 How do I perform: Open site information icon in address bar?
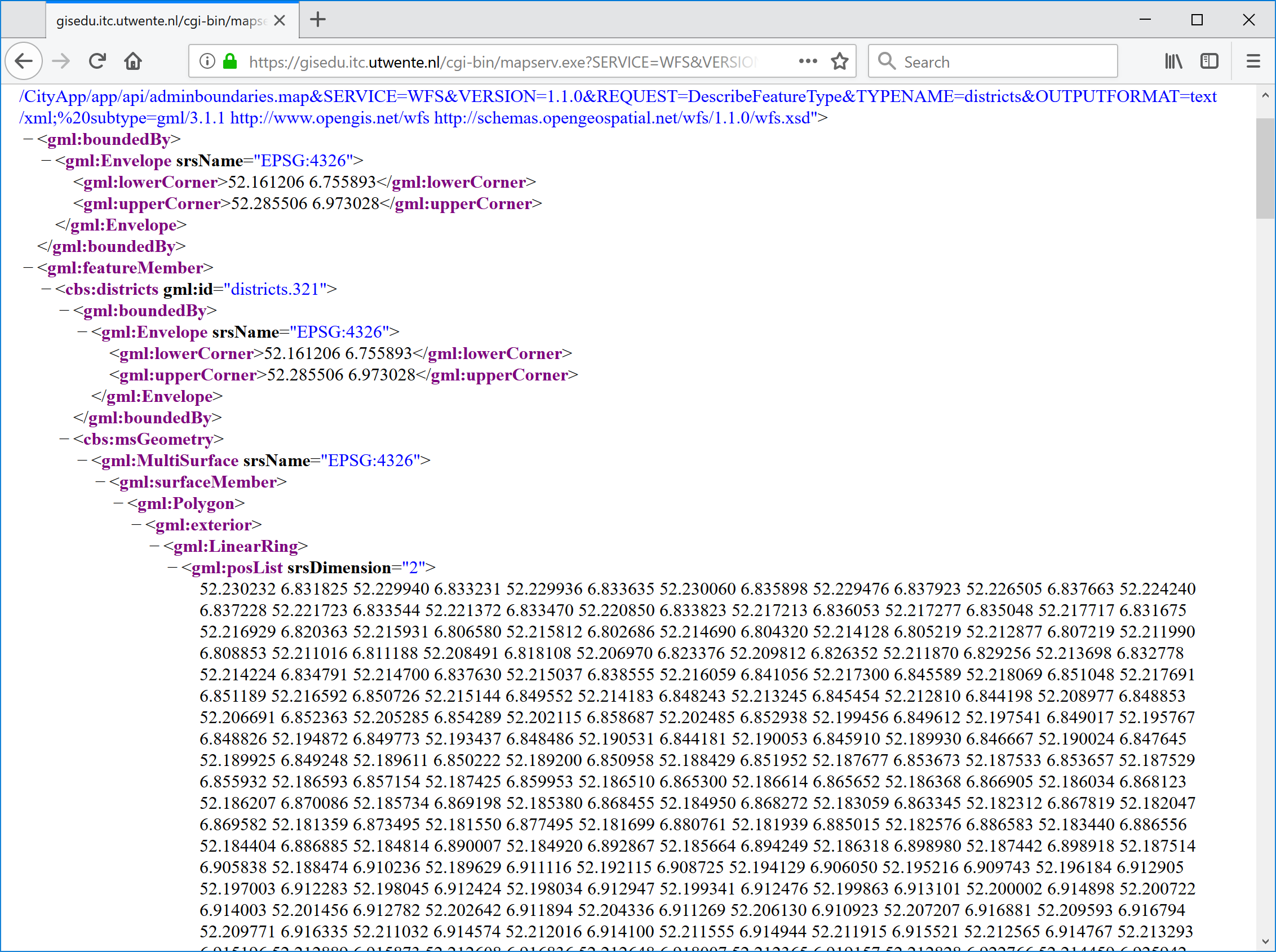pos(207,61)
